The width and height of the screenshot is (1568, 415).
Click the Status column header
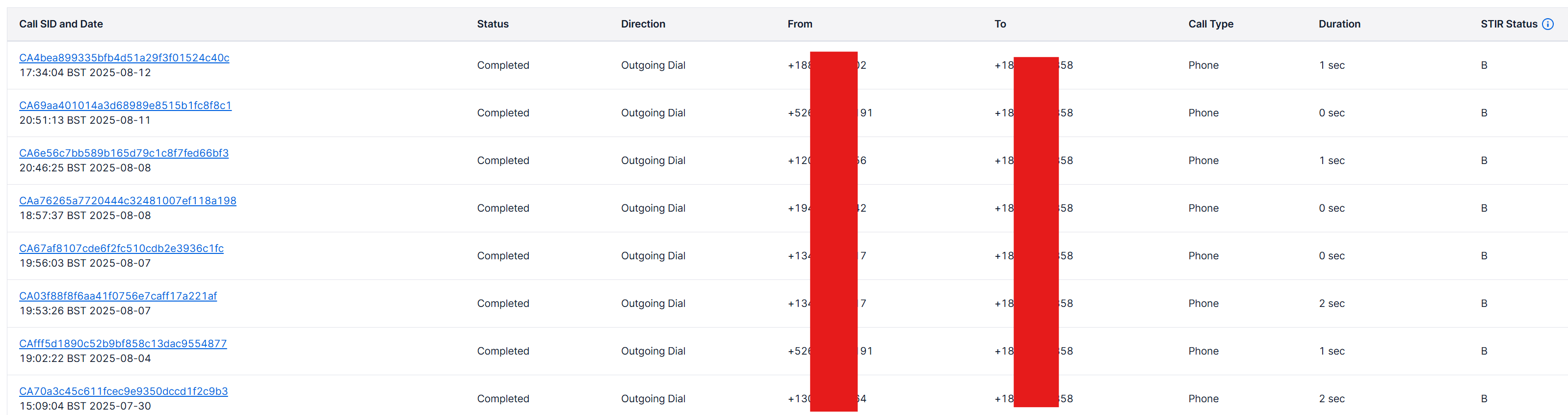(x=493, y=24)
